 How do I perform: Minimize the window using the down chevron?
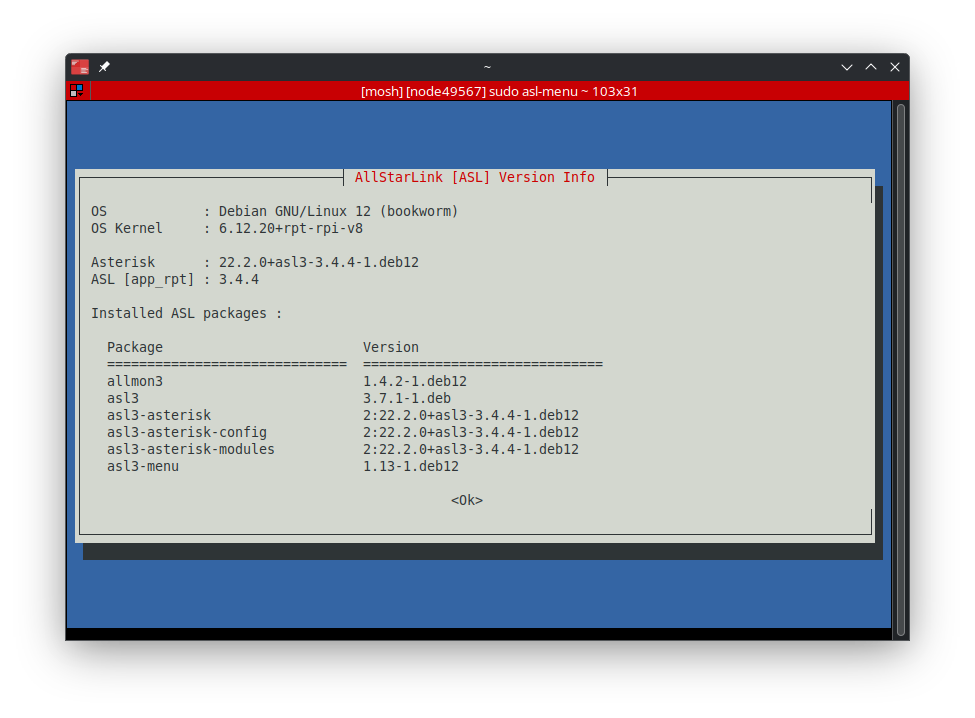tap(846, 67)
